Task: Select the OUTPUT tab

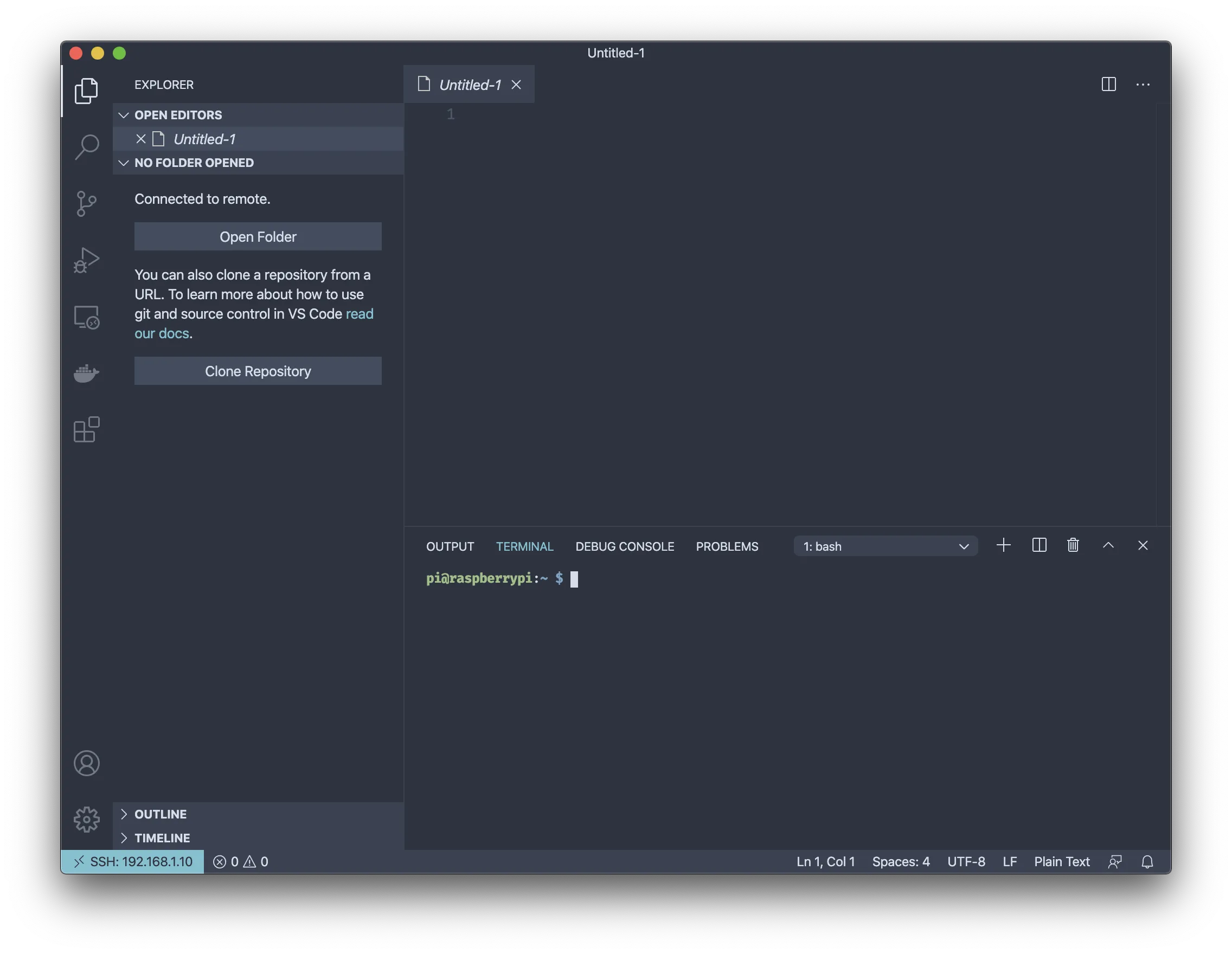Action: click(x=449, y=545)
